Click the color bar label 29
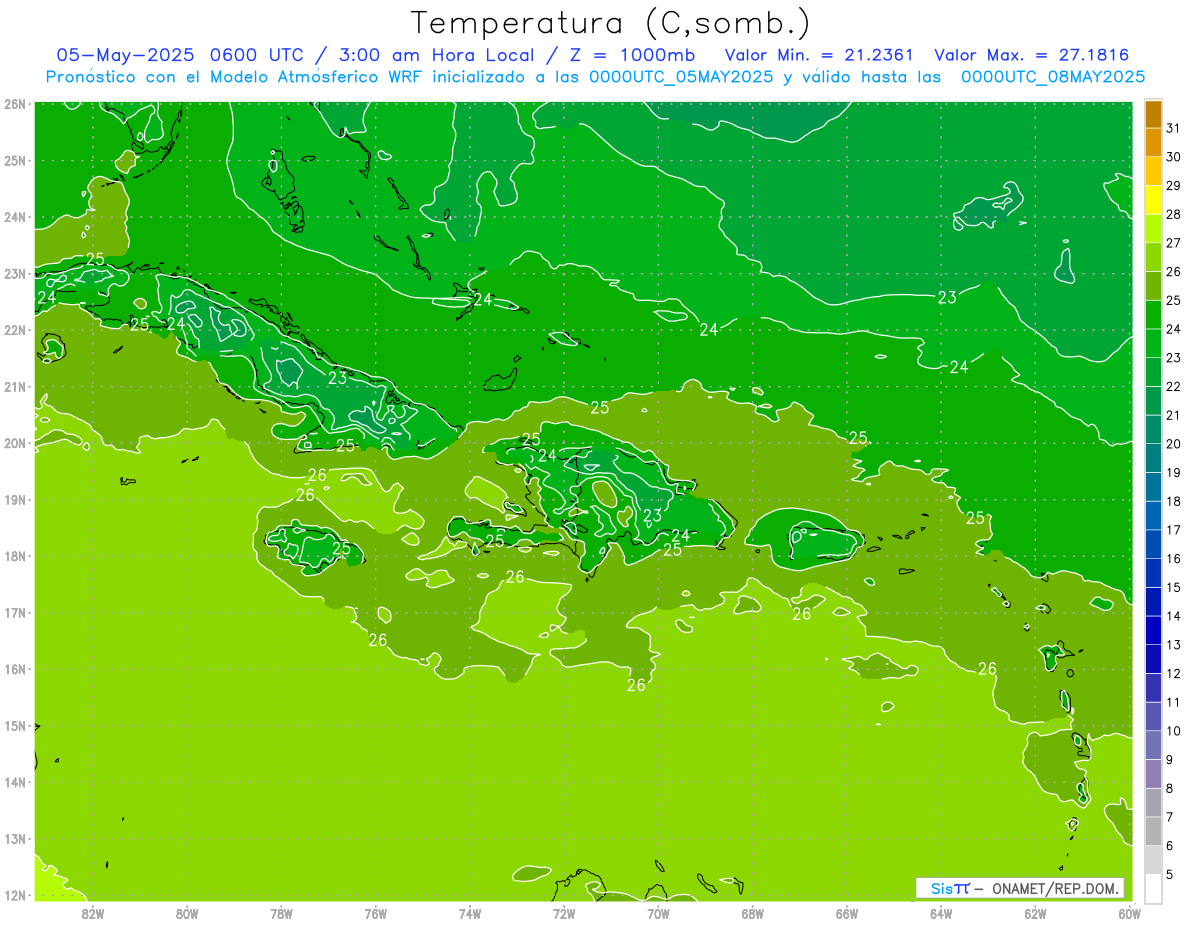The image size is (1200, 927). (x=1173, y=186)
